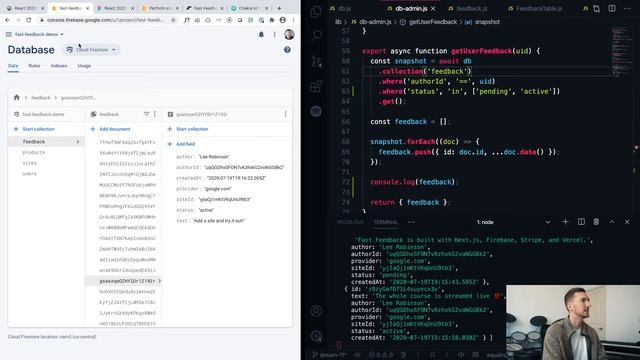Click the feedback breadcrumb link
The image size is (640, 360).
(41, 98)
